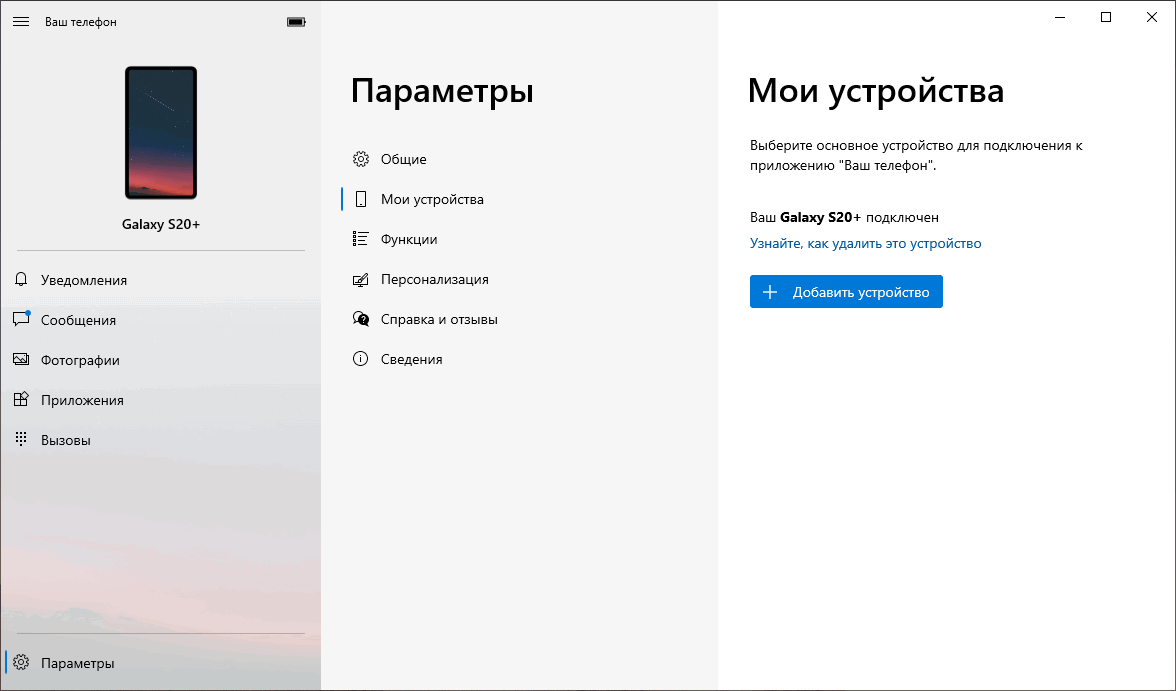Click the phone battery status icon
Image resolution: width=1176 pixels, height=691 pixels.
coord(295,20)
